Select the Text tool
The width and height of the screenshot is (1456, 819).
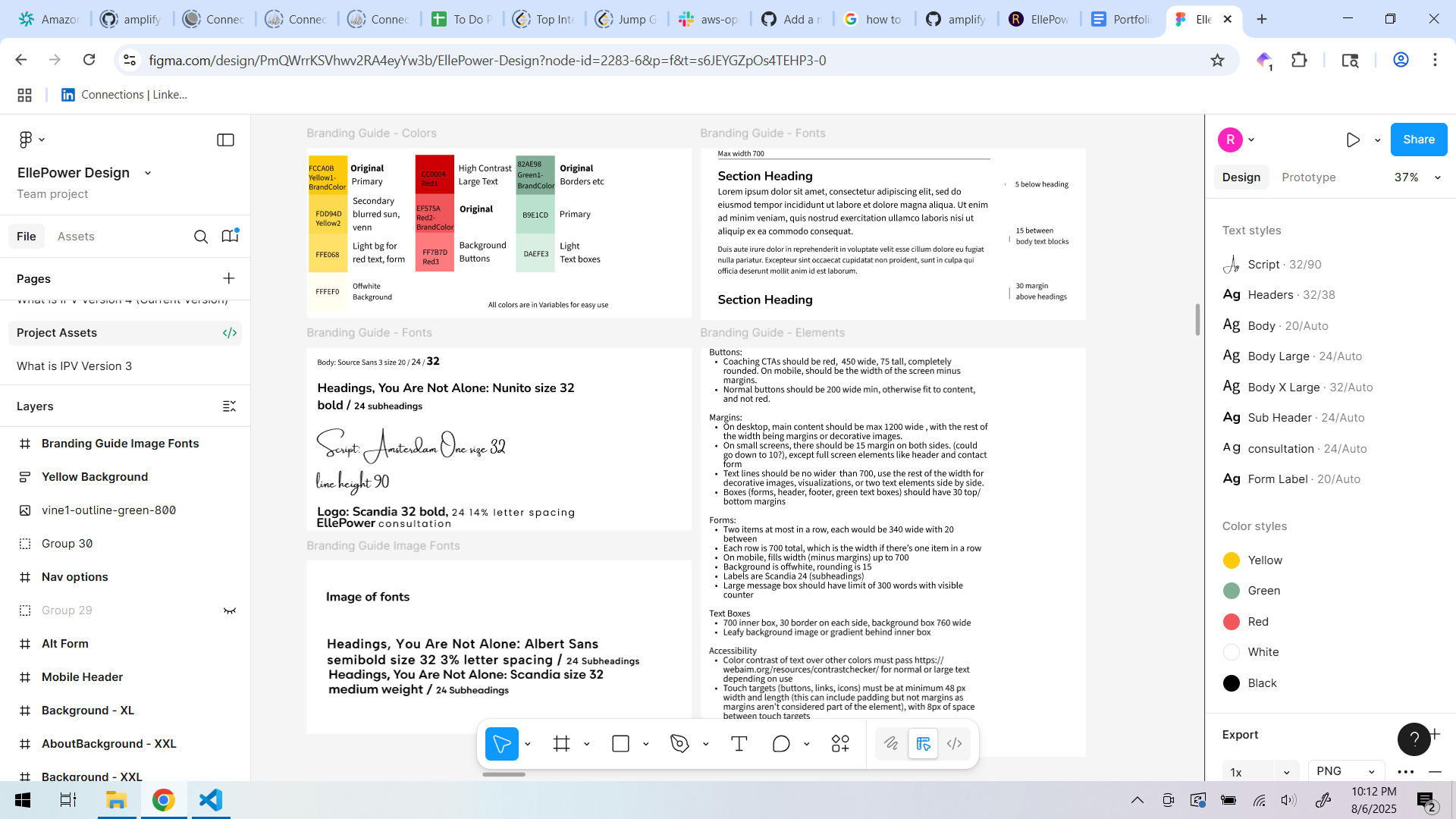[x=739, y=744]
